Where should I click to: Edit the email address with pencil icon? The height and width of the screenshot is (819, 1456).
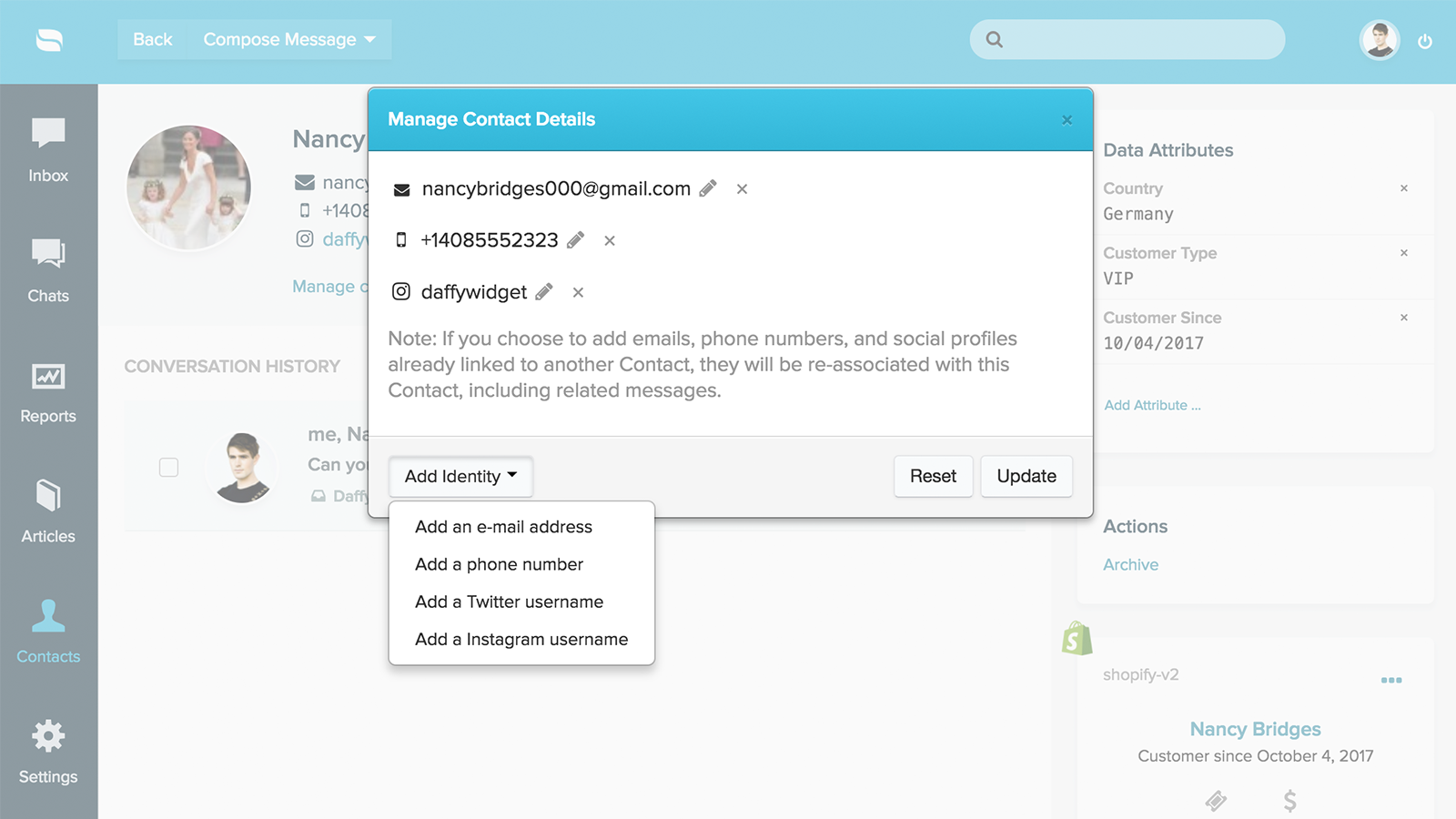pos(708,188)
